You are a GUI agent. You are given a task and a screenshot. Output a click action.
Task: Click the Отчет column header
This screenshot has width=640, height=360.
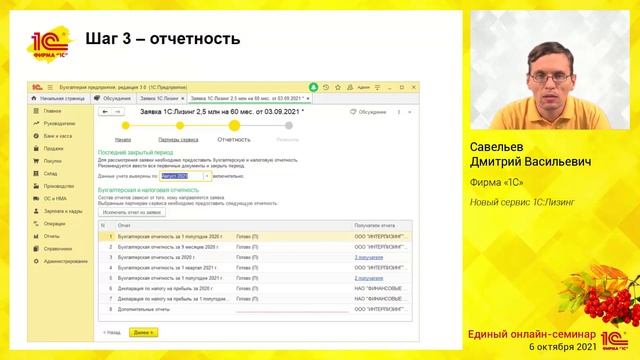(x=124, y=226)
